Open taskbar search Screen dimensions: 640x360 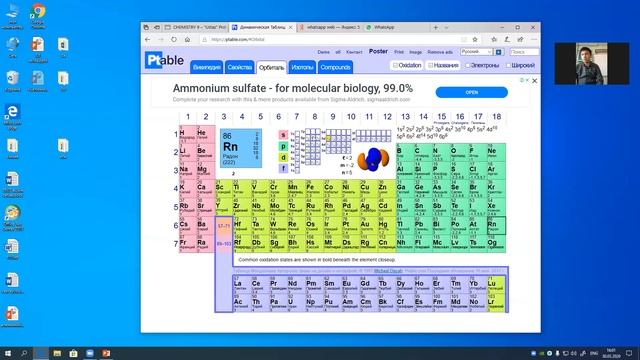tap(24, 353)
